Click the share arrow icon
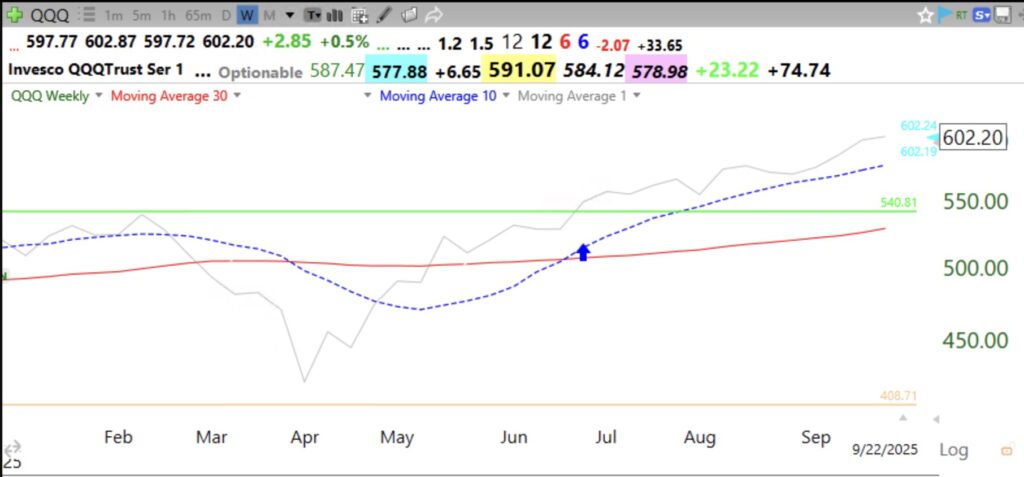This screenshot has width=1024, height=477. [434, 14]
